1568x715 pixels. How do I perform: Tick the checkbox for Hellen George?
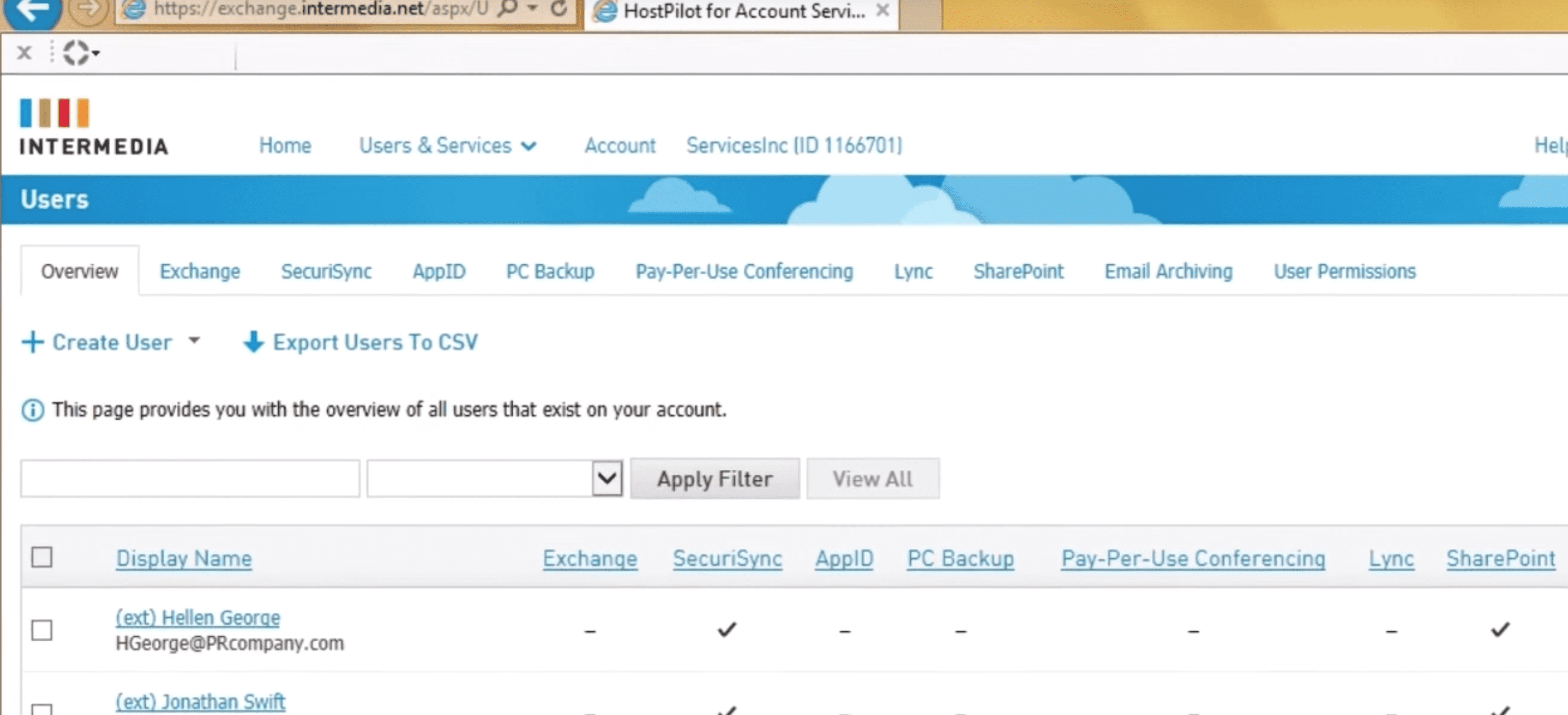(x=41, y=629)
